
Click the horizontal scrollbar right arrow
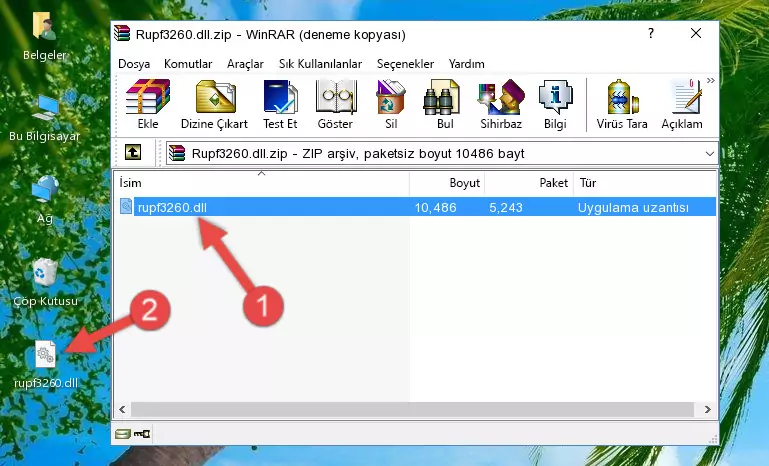707,409
